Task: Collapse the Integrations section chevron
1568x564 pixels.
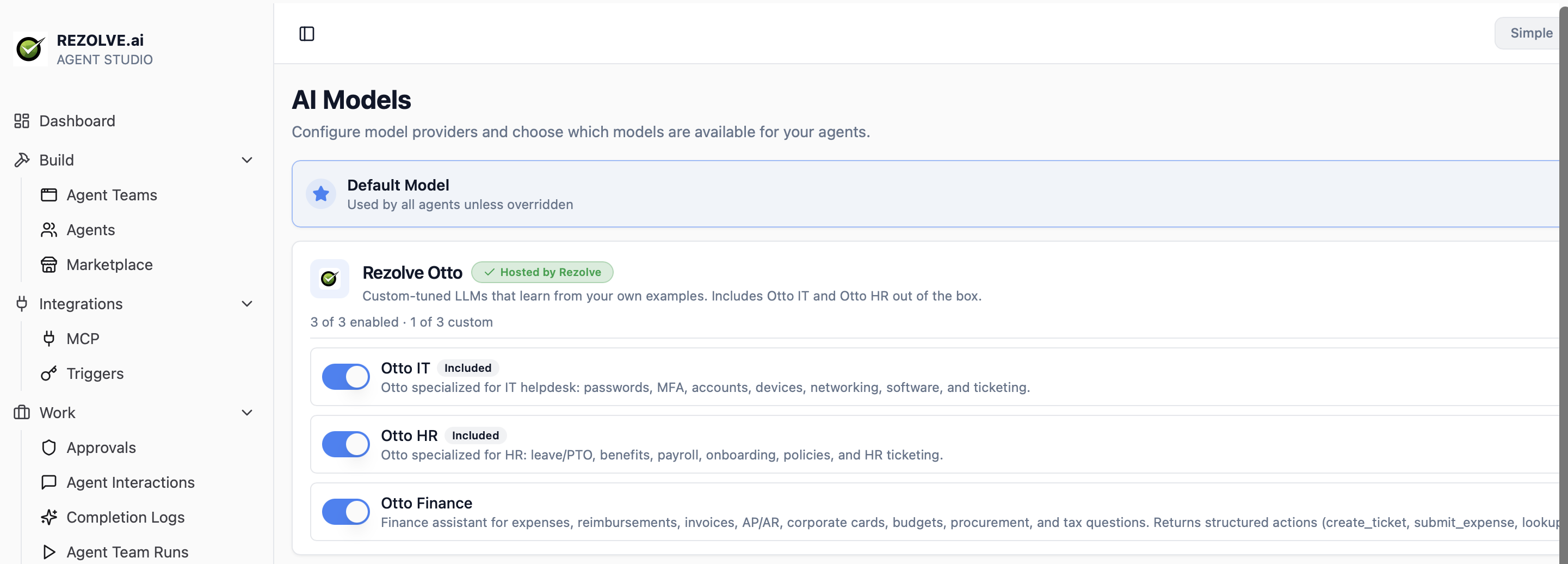Action: pyautogui.click(x=247, y=303)
